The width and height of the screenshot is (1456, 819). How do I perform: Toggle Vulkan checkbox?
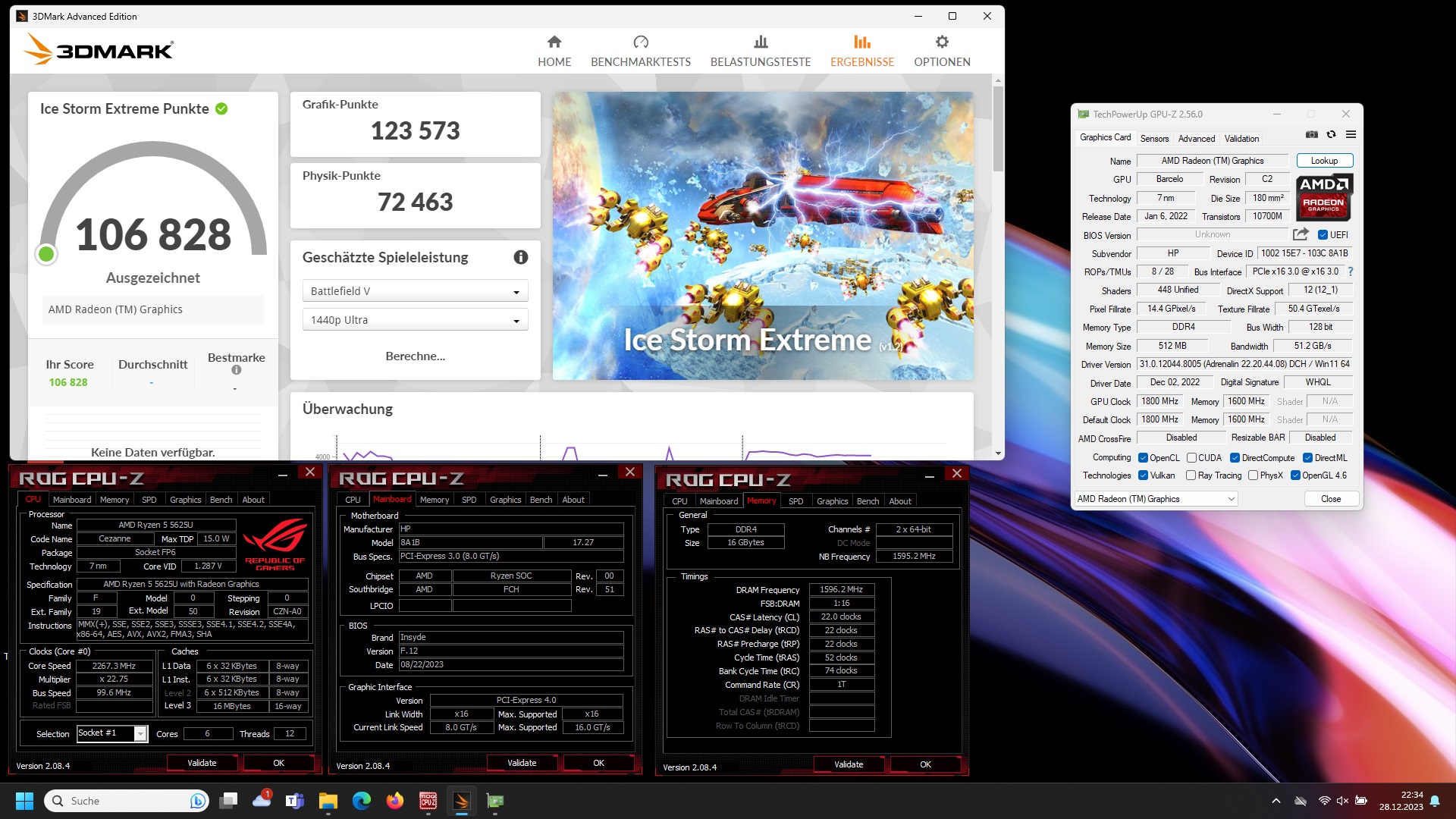[x=1143, y=475]
